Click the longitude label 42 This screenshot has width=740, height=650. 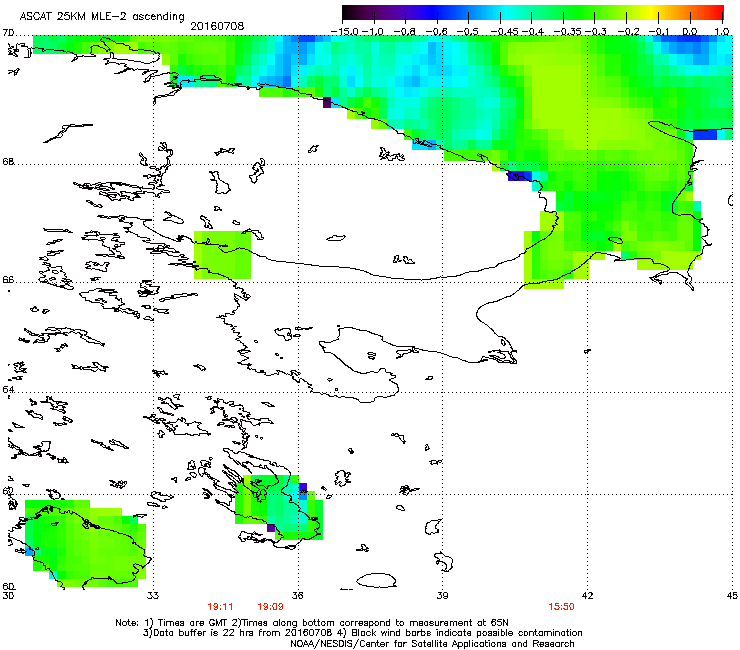tap(587, 596)
